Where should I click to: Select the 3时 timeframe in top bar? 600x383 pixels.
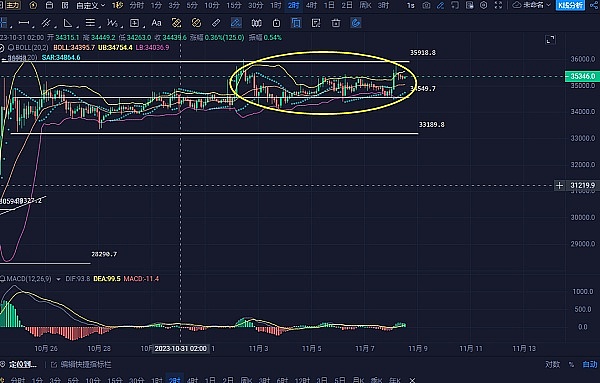383,5
